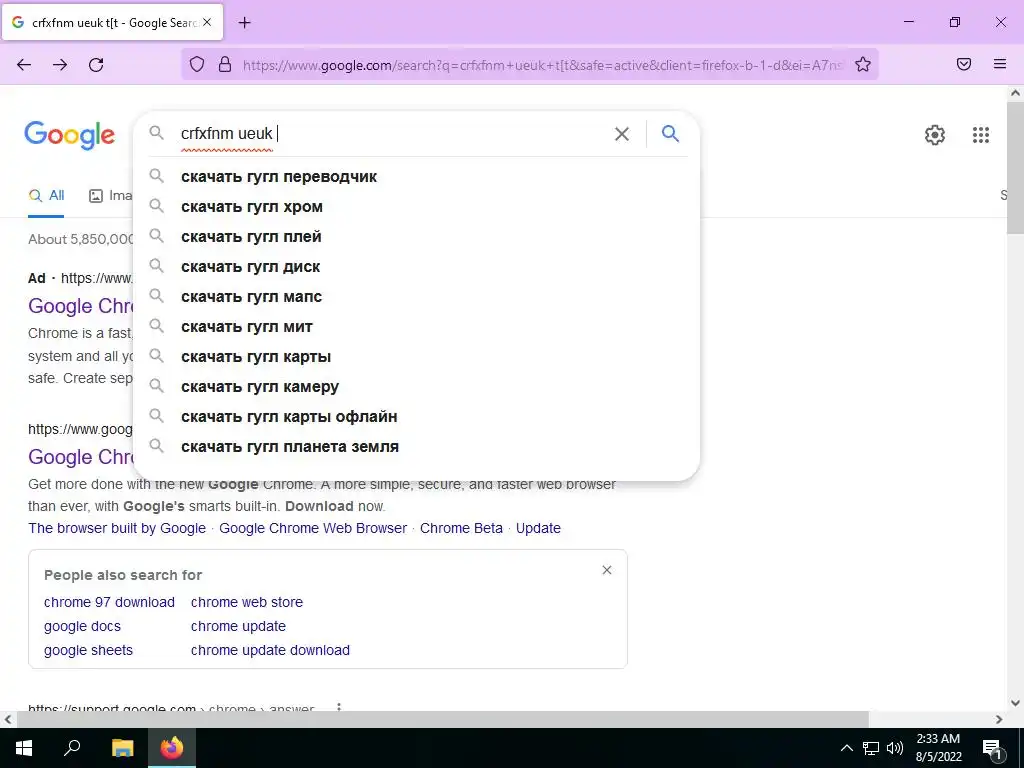Search for google docs

82,626
